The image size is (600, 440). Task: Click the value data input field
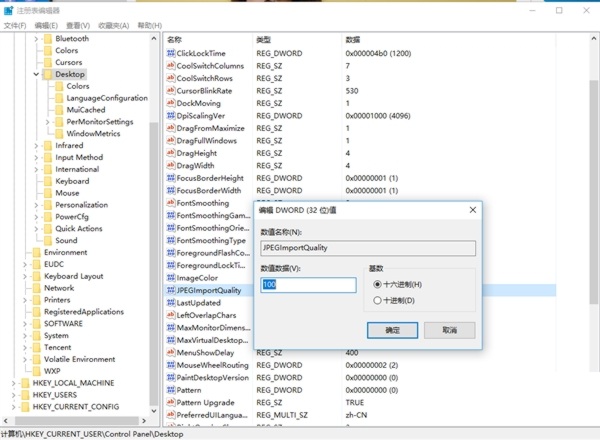pyautogui.click(x=308, y=285)
